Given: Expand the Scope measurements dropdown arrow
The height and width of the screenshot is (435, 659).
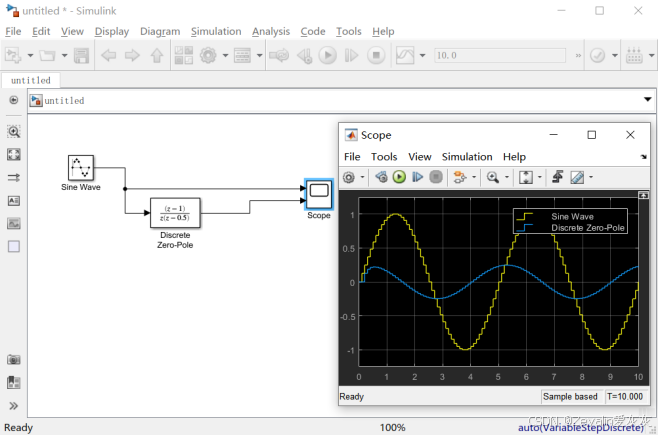Looking at the screenshot, I should pyautogui.click(x=591, y=177).
